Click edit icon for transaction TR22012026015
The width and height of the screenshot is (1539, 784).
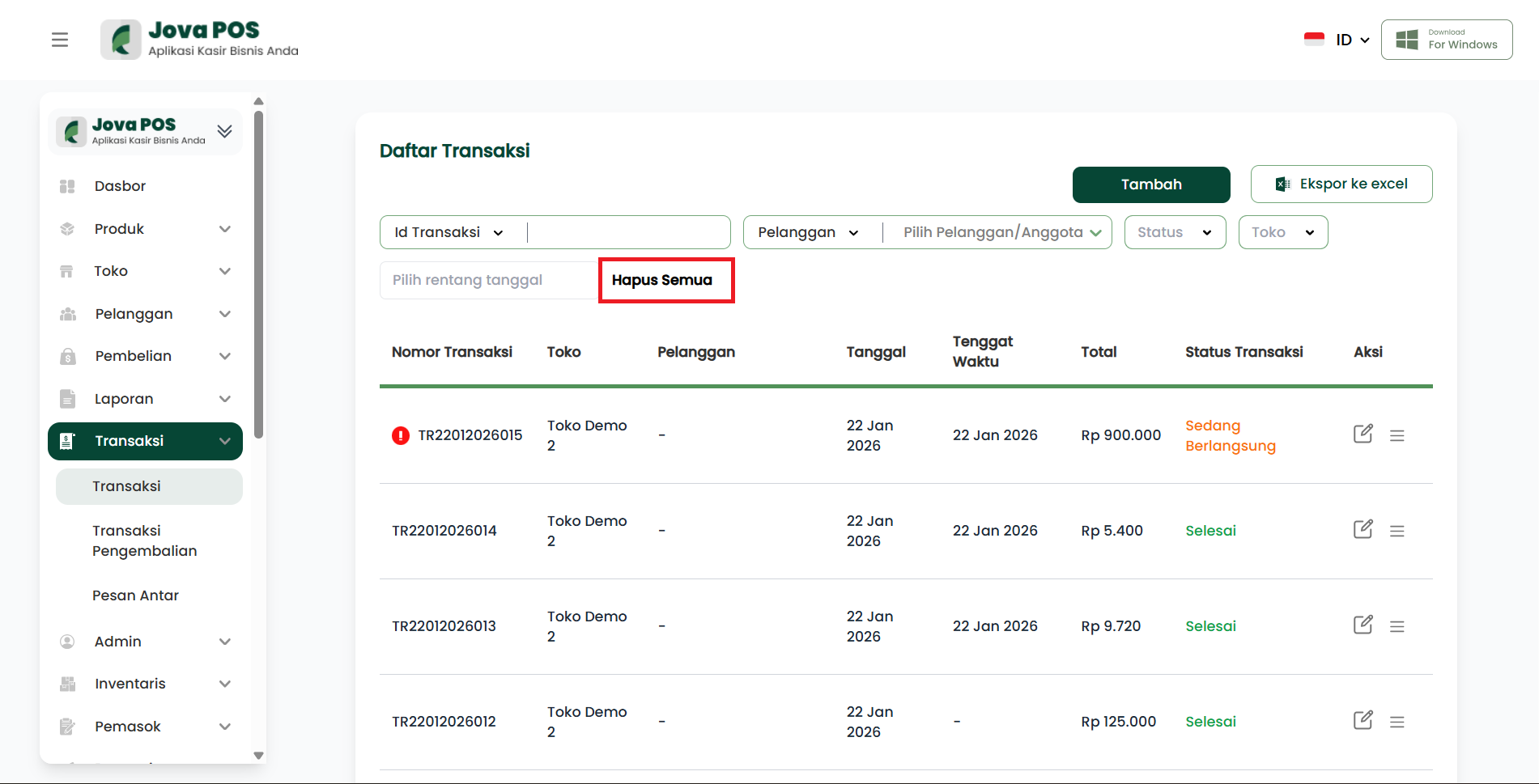coord(1363,434)
